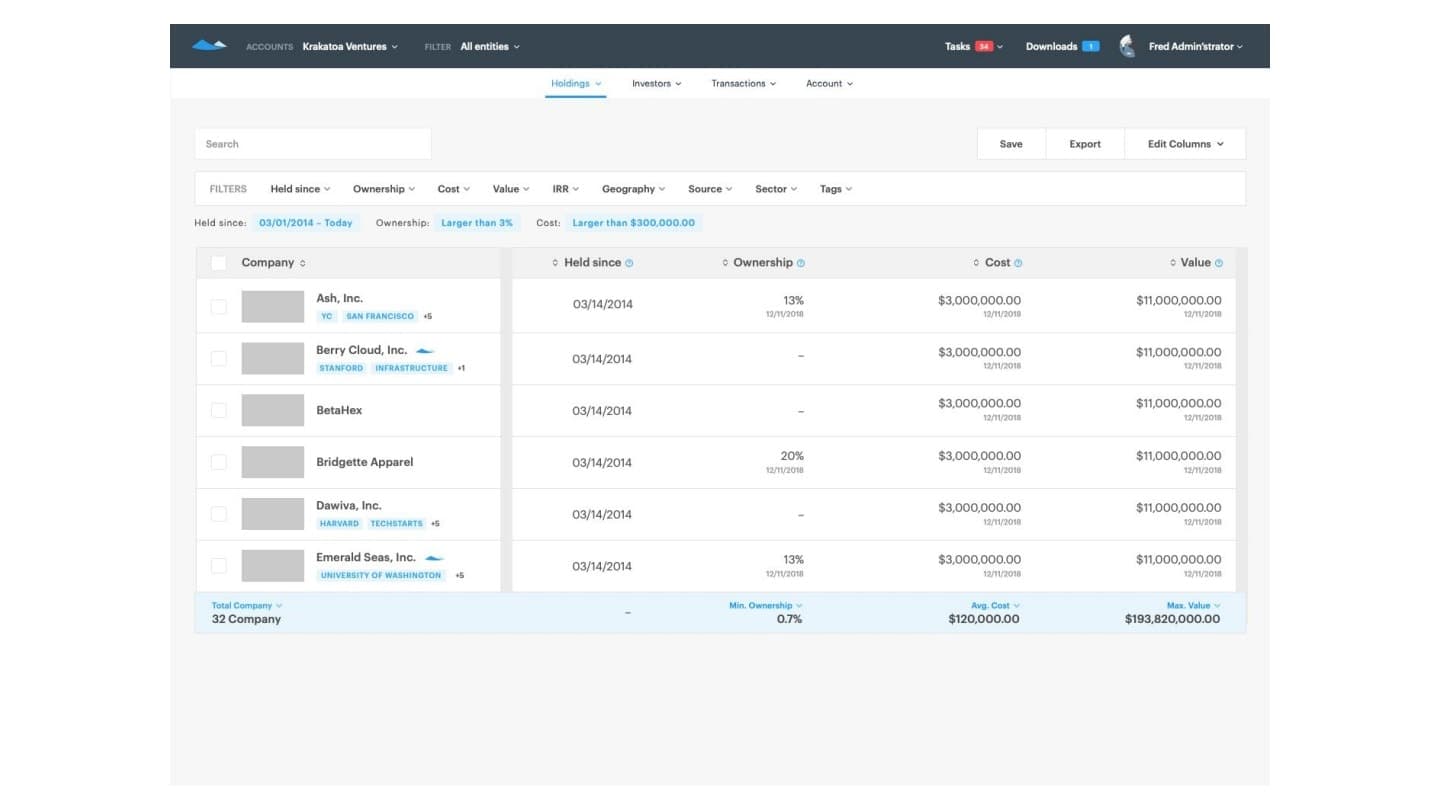Click the Tasks count badge
This screenshot has height=810, width=1440.
coord(984,46)
